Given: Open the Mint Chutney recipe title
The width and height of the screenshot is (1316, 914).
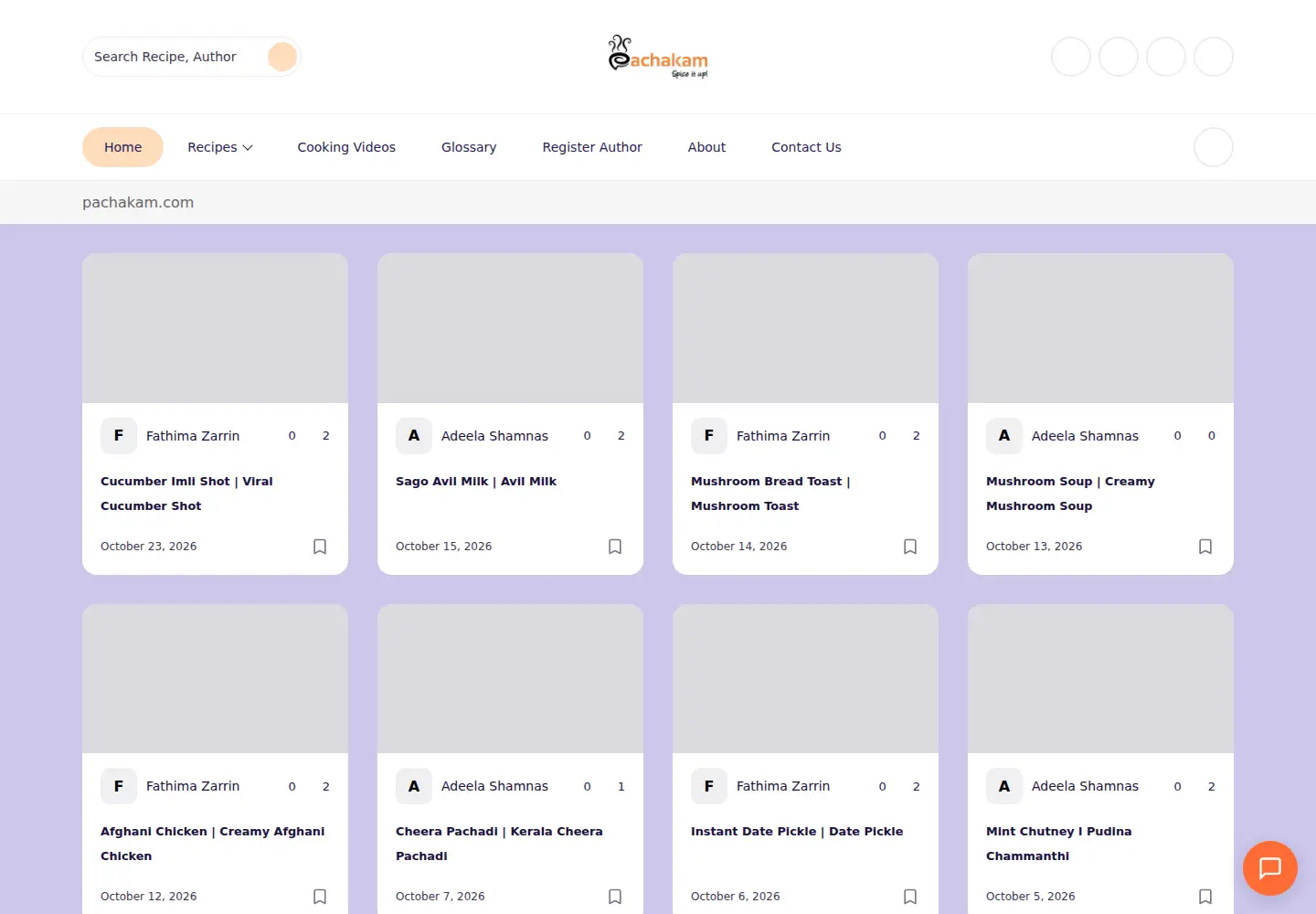Looking at the screenshot, I should 1058,844.
